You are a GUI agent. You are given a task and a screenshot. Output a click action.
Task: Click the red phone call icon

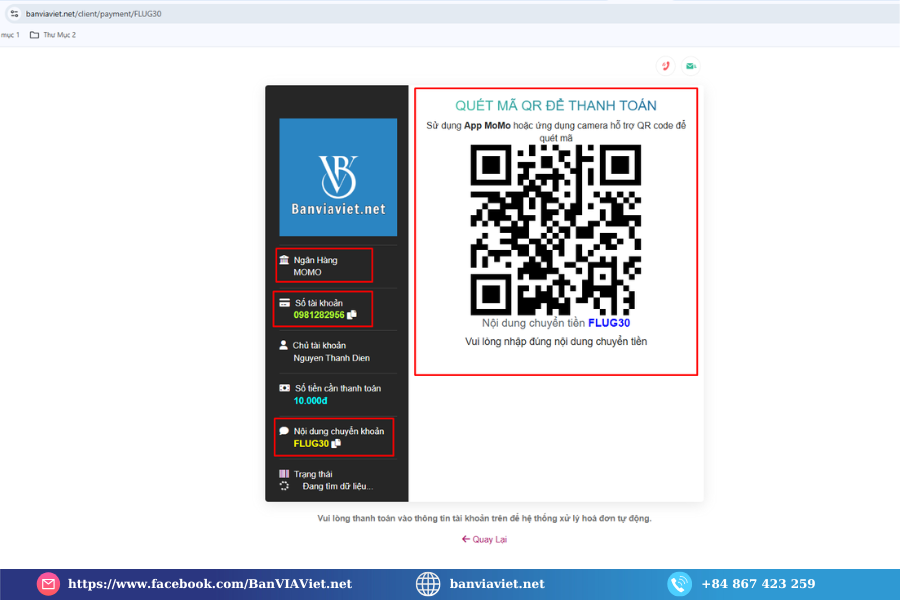[666, 66]
